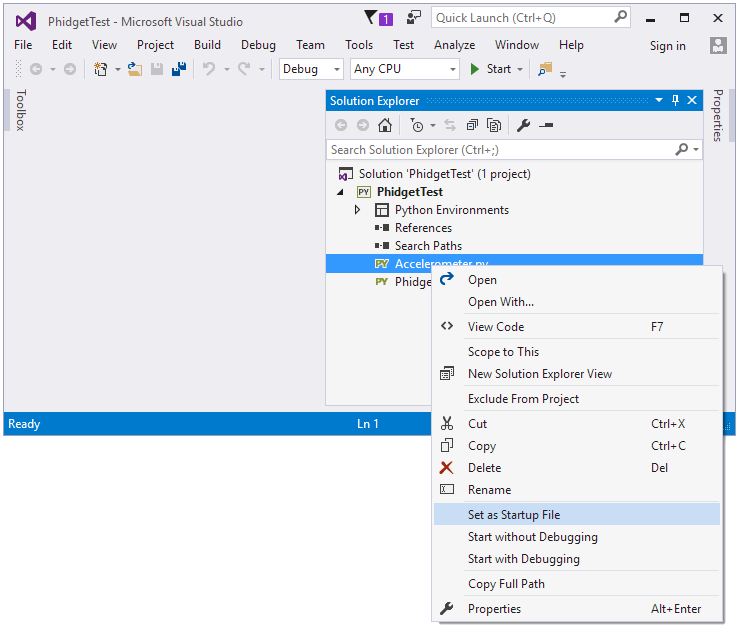Click the Navigate Backward toolbar arrow

click(36, 69)
